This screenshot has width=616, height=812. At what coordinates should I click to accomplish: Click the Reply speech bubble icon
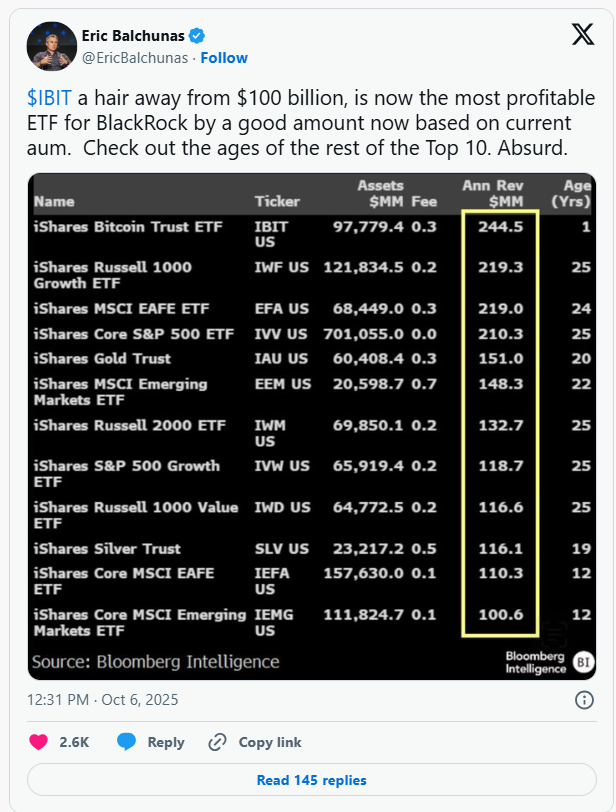click(x=127, y=742)
